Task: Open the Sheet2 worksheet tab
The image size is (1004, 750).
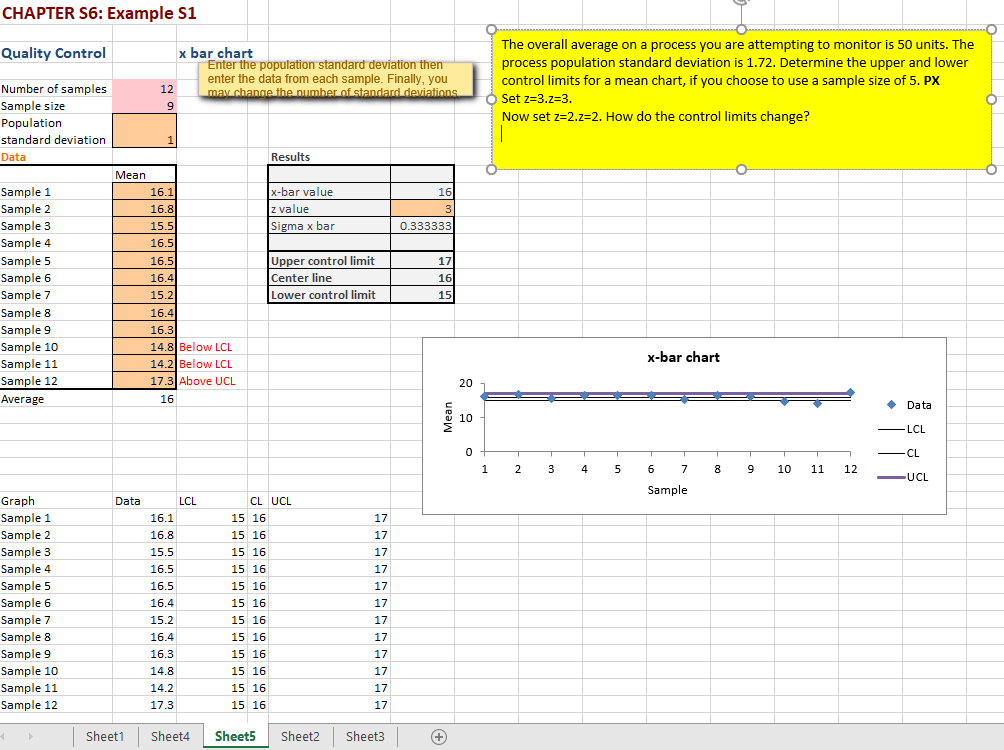Action: click(x=300, y=736)
